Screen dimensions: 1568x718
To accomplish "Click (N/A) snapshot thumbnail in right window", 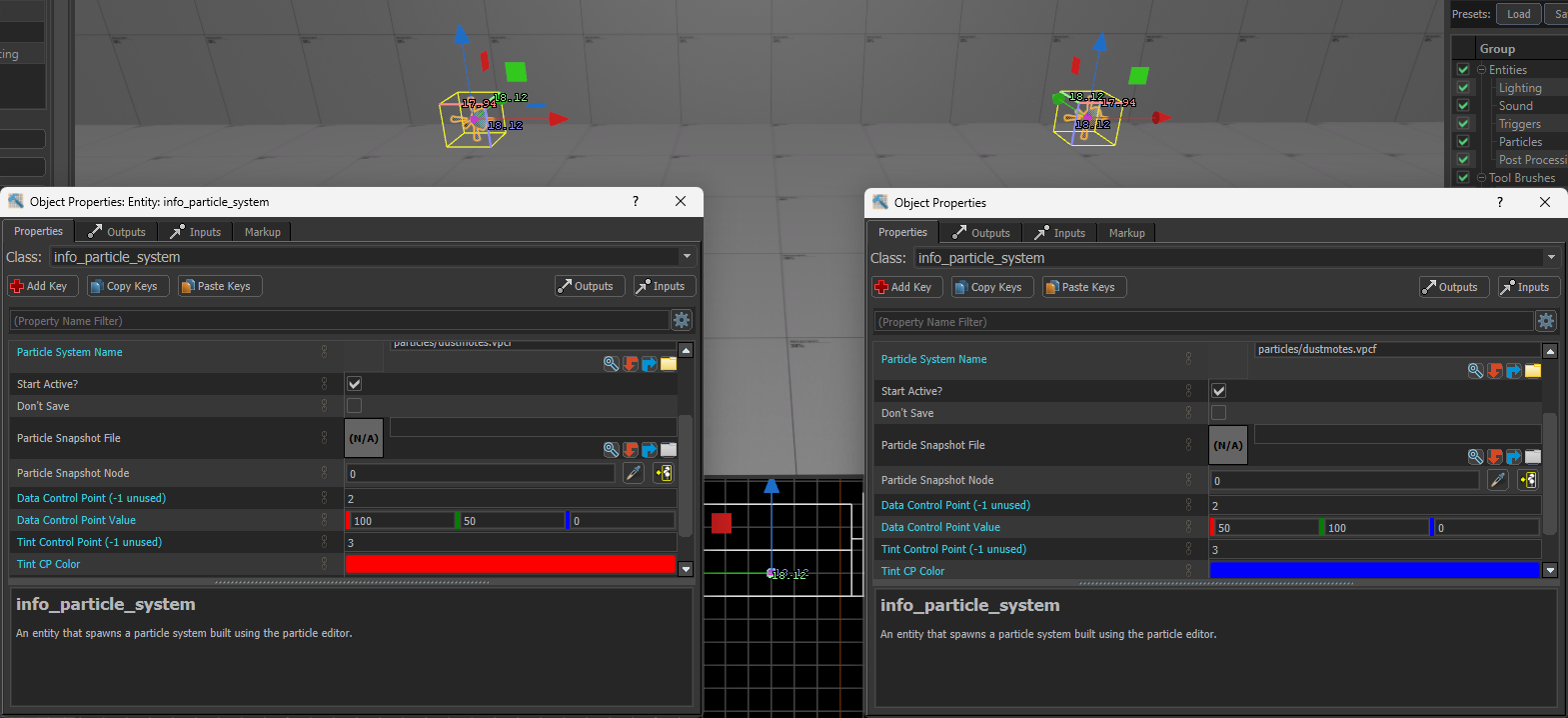I will pos(1228,445).
